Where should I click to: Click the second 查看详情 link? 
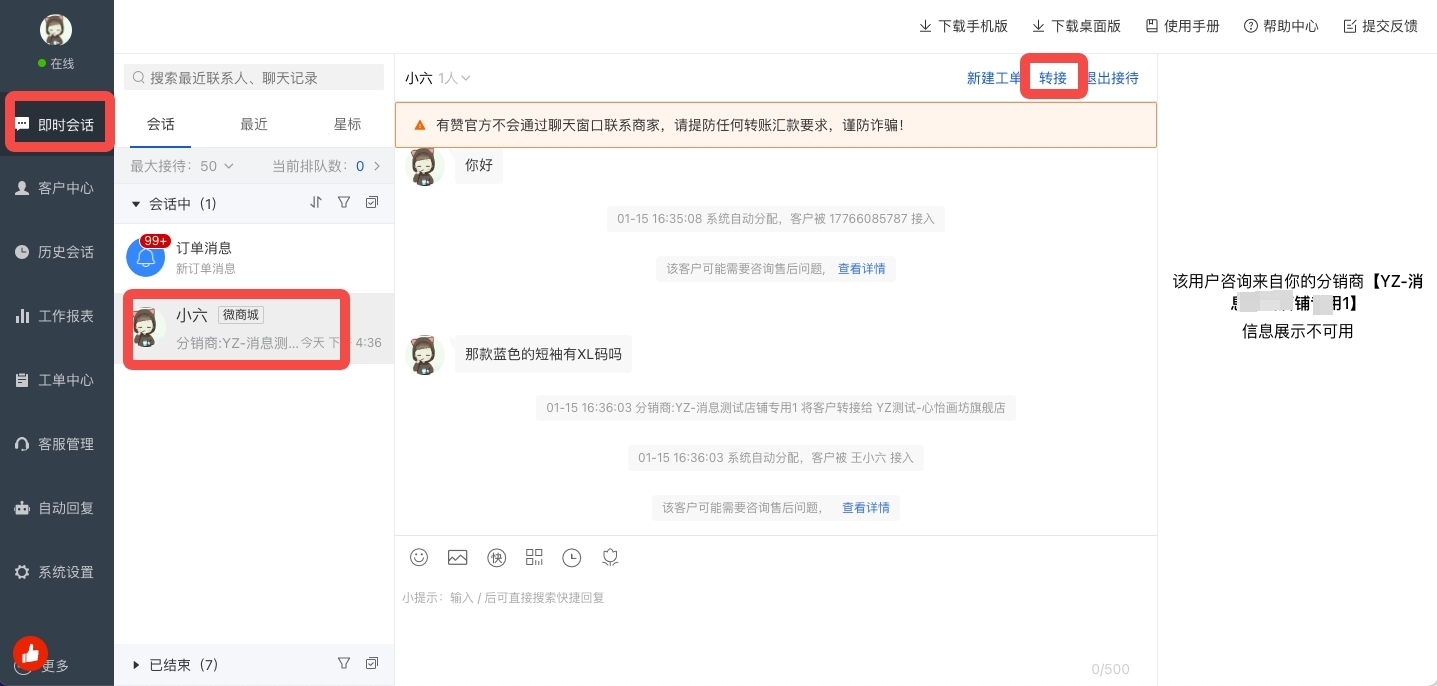pos(866,507)
